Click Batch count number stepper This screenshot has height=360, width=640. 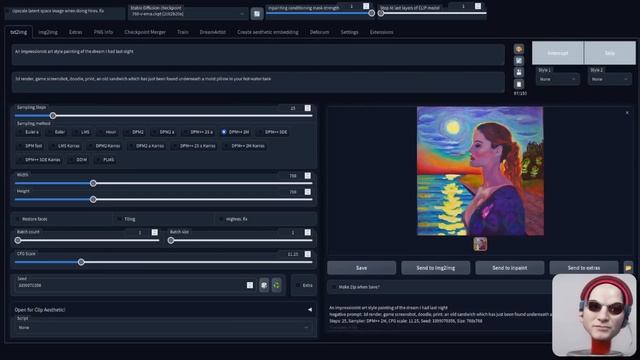tap(155, 232)
